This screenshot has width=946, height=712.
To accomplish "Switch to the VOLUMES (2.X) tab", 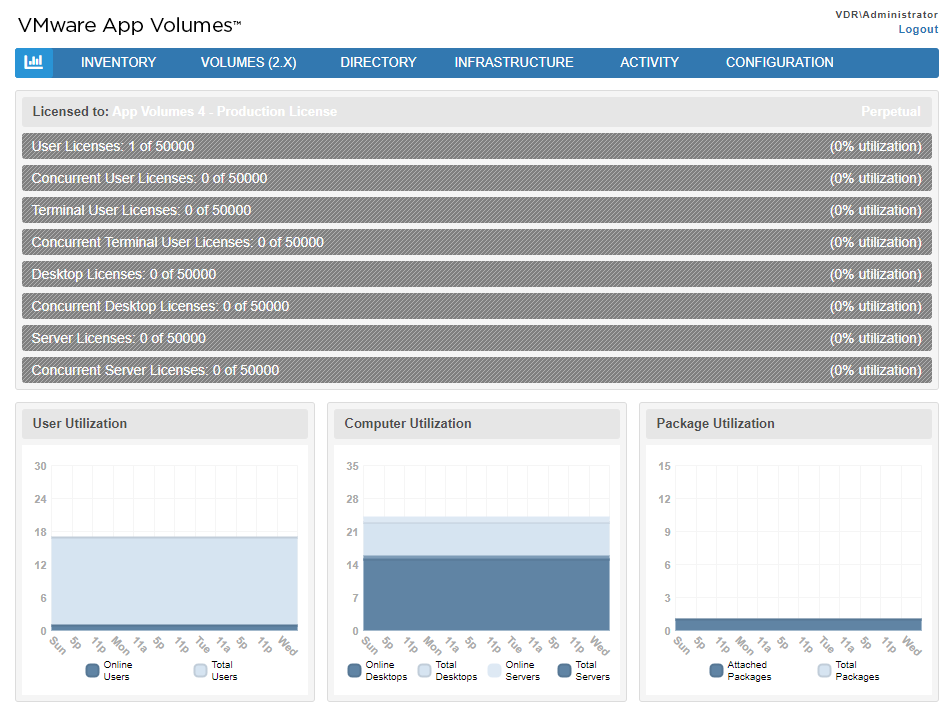I will [249, 62].
